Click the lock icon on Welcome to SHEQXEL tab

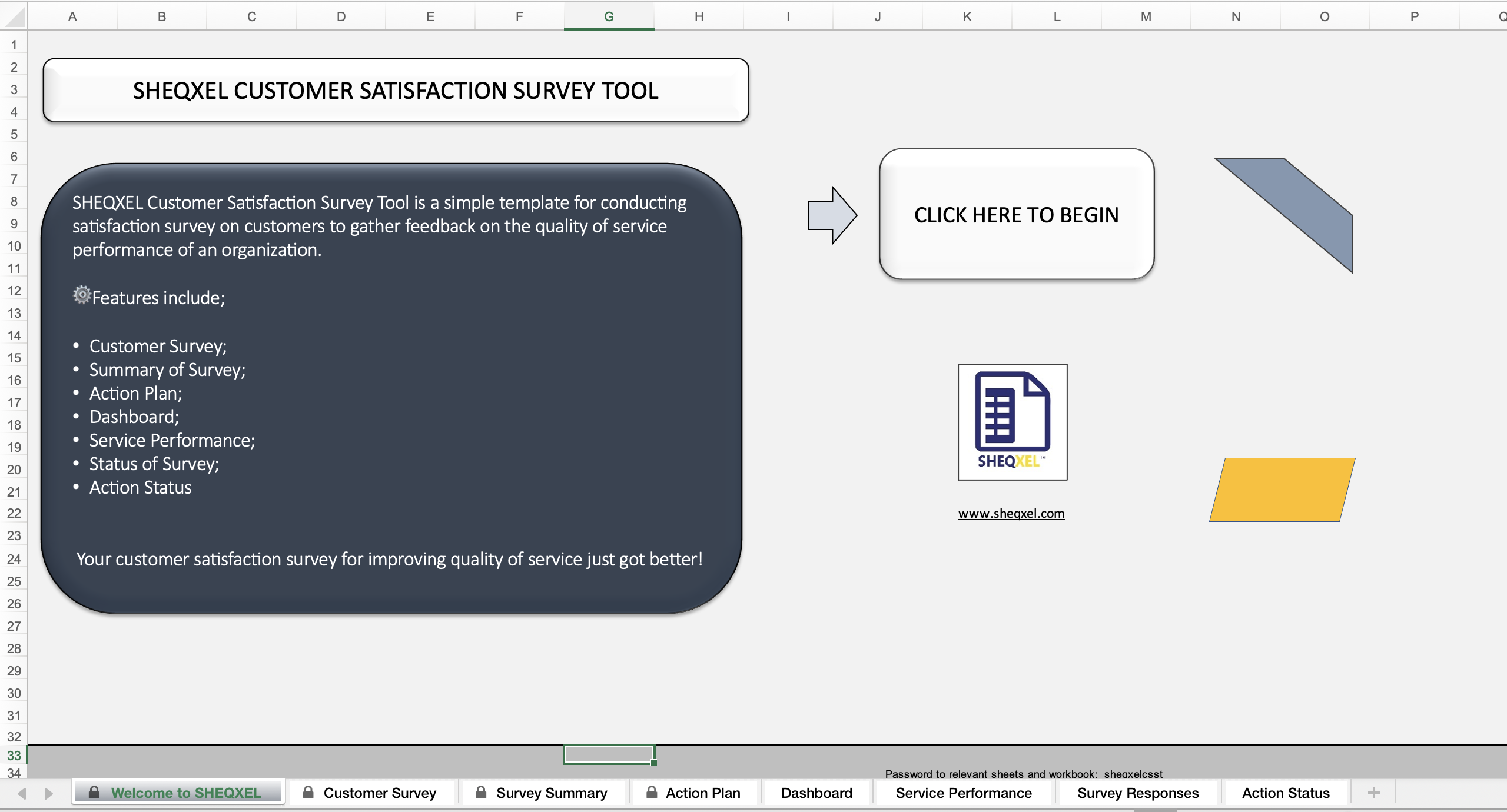coord(94,792)
